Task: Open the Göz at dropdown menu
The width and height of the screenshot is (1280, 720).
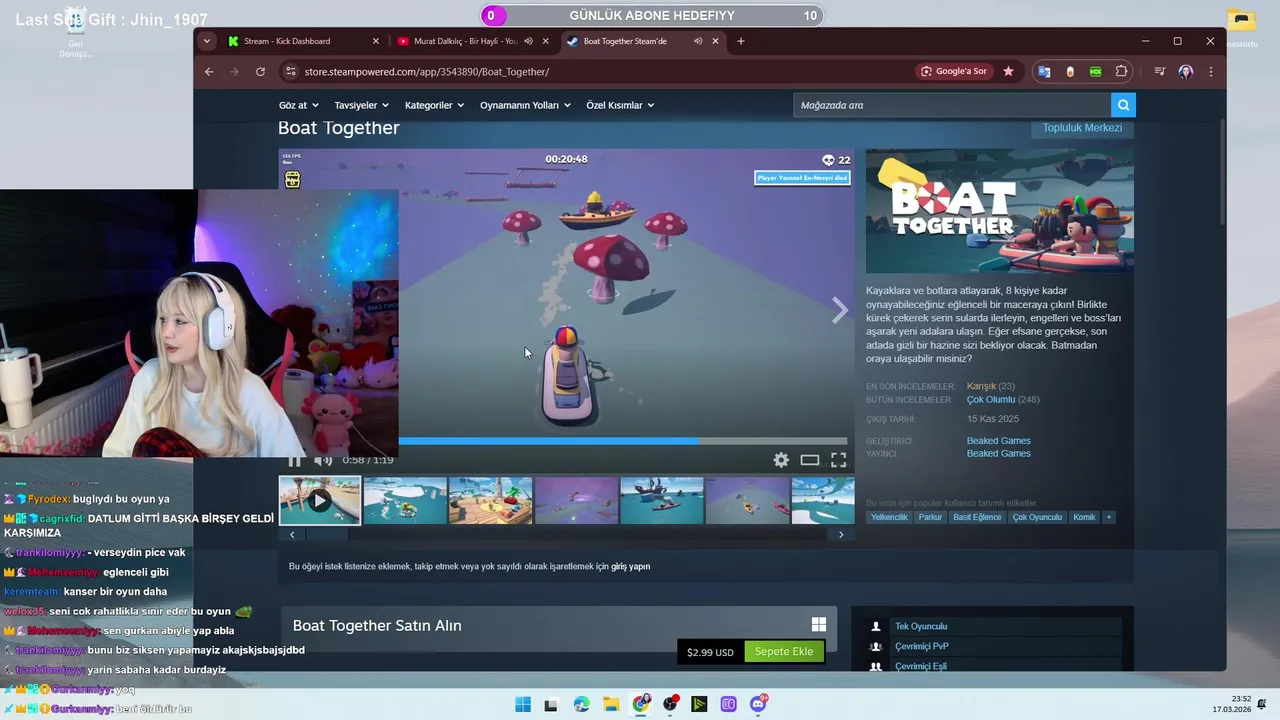Action: (x=299, y=105)
